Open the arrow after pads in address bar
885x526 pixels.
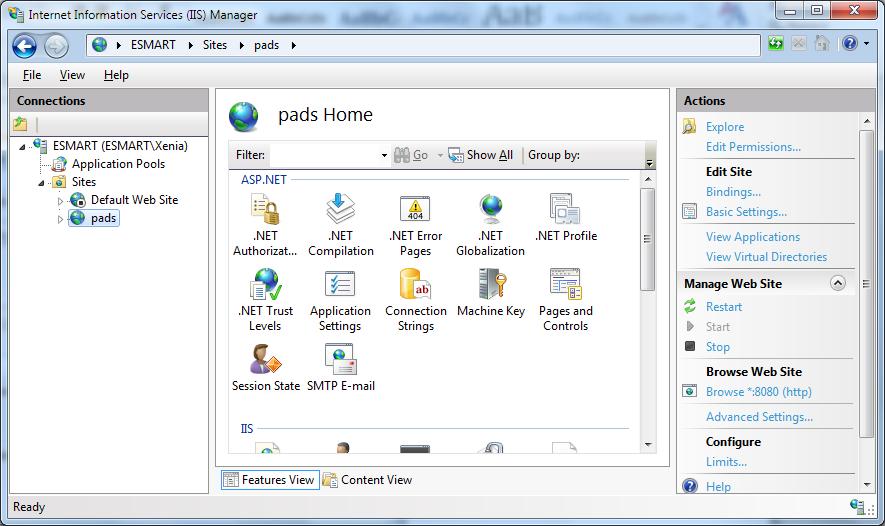(293, 45)
